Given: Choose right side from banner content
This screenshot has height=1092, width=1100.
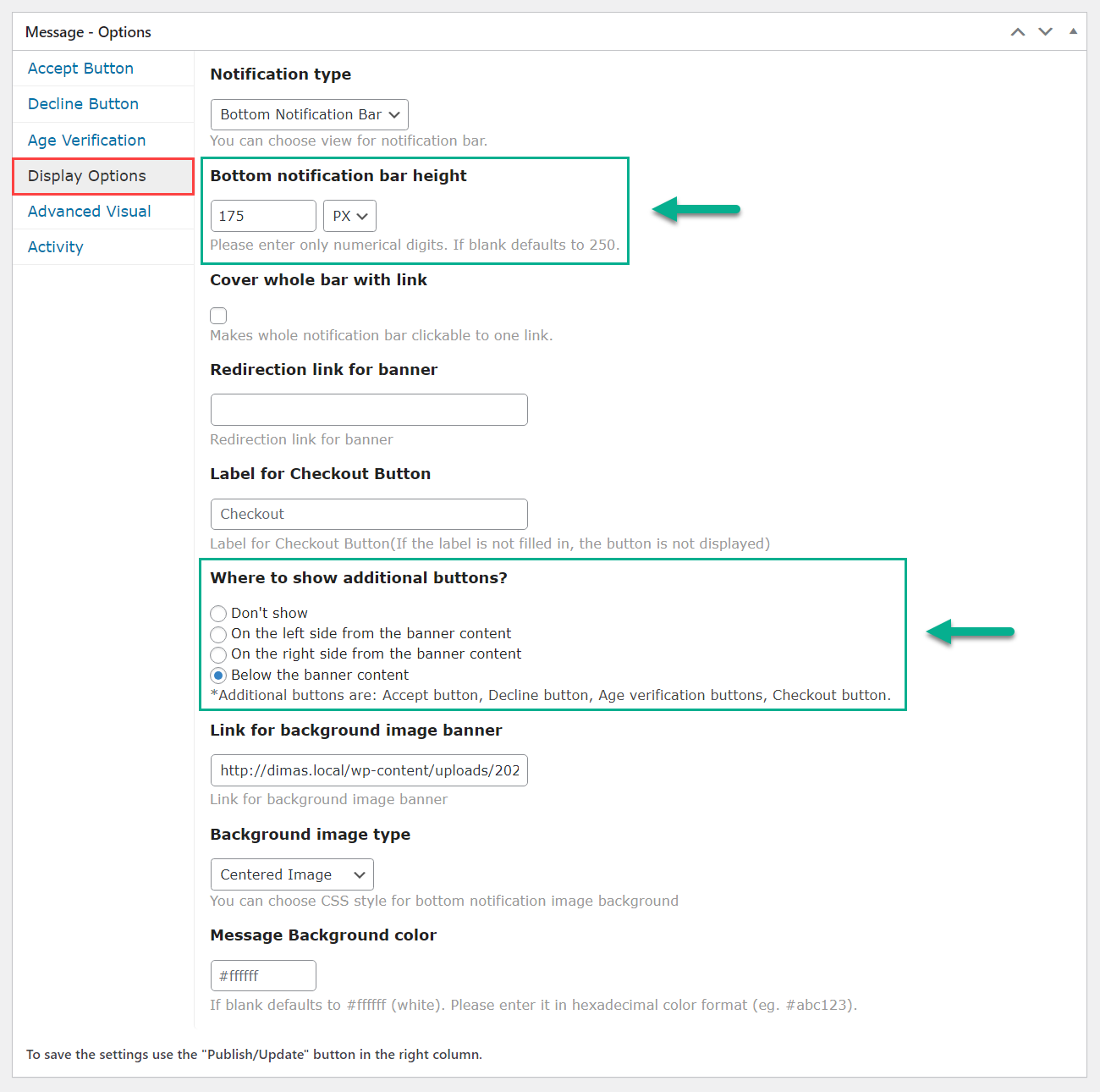Looking at the screenshot, I should point(218,654).
